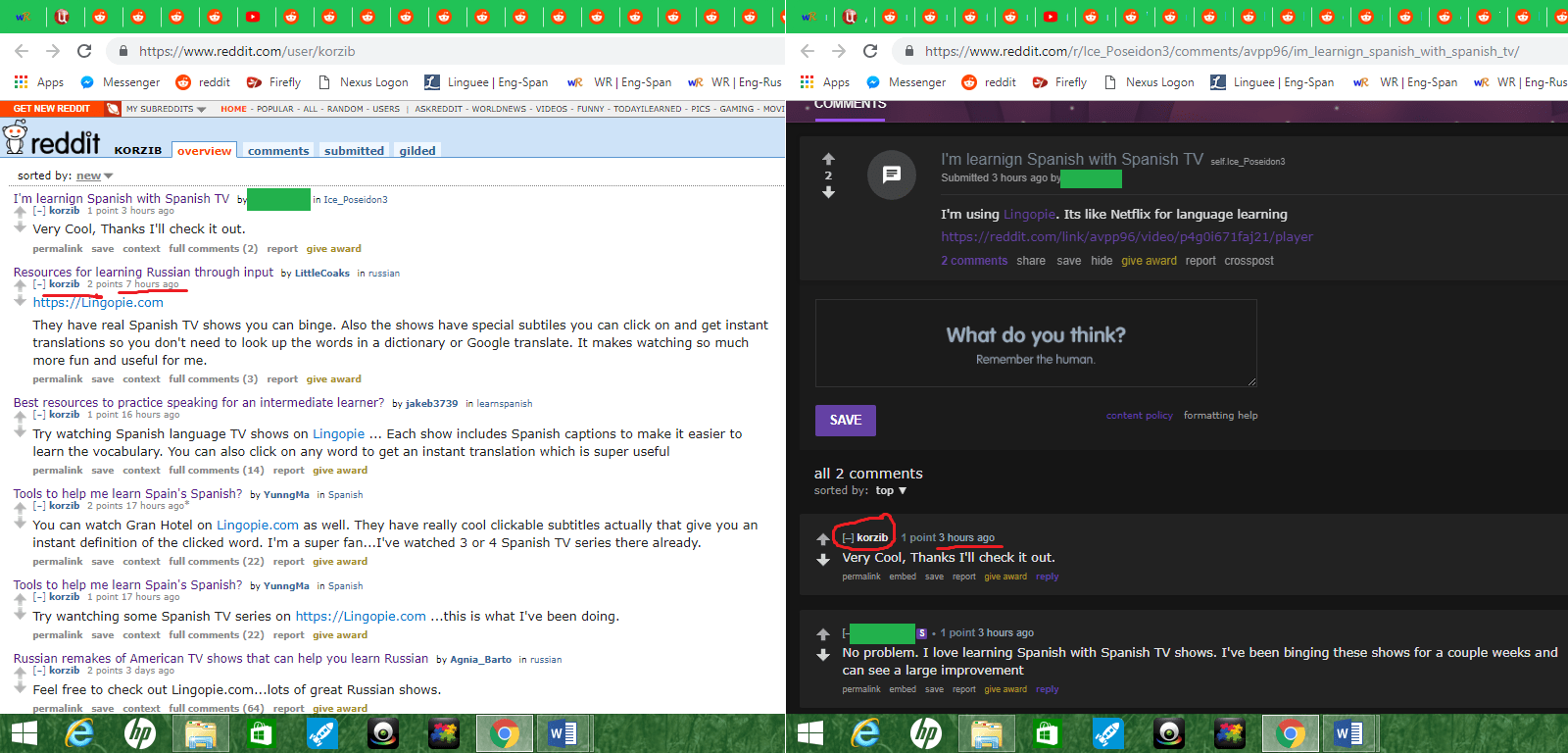Downvote the No problem reply comment
The width and height of the screenshot is (1568, 753).
[823, 655]
